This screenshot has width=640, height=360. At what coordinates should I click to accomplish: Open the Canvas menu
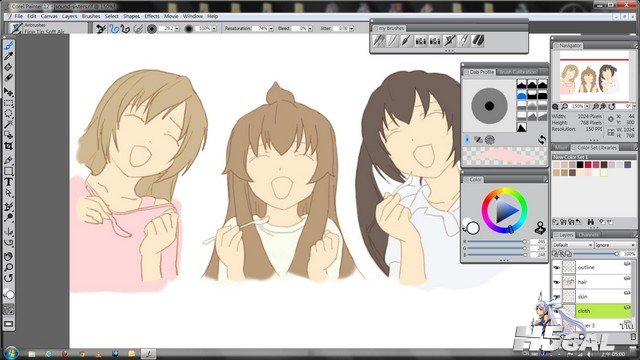pos(49,16)
